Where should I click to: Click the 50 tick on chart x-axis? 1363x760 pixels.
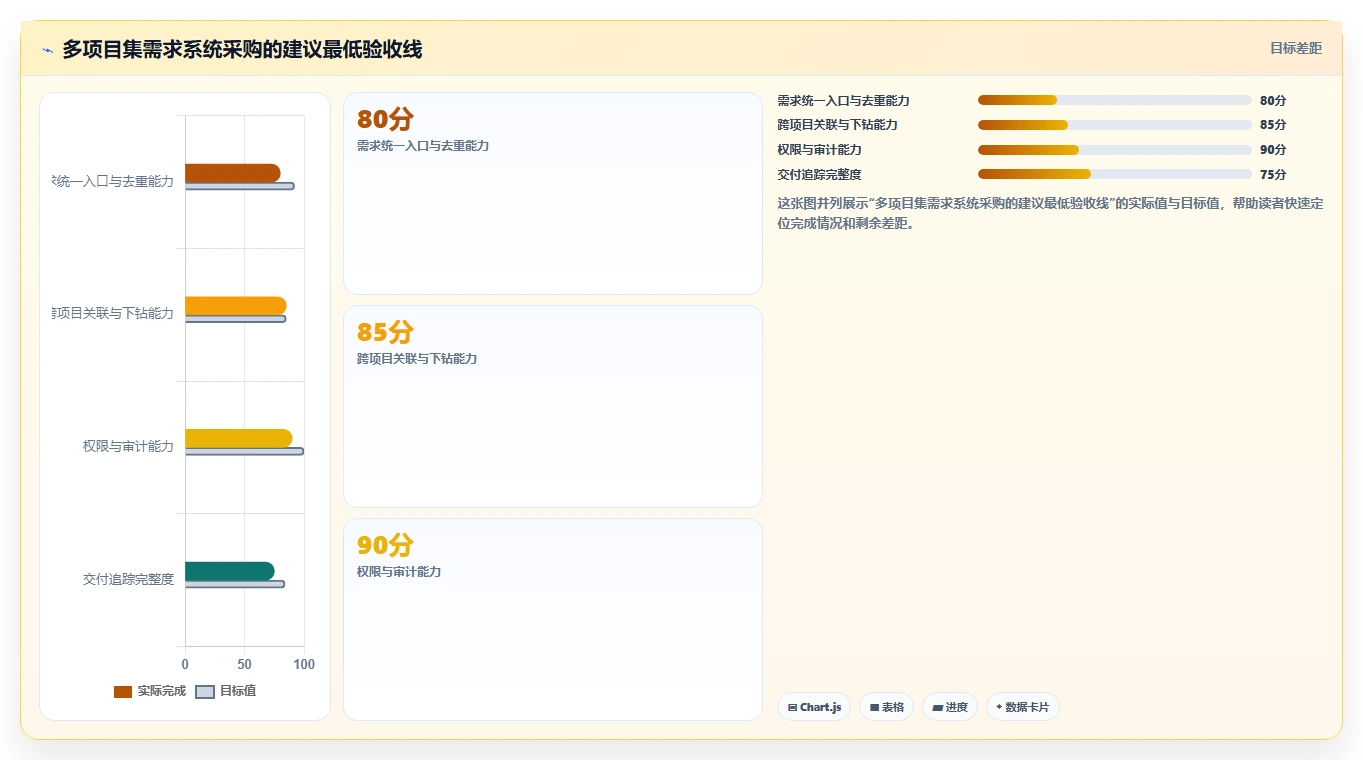pyautogui.click(x=245, y=664)
